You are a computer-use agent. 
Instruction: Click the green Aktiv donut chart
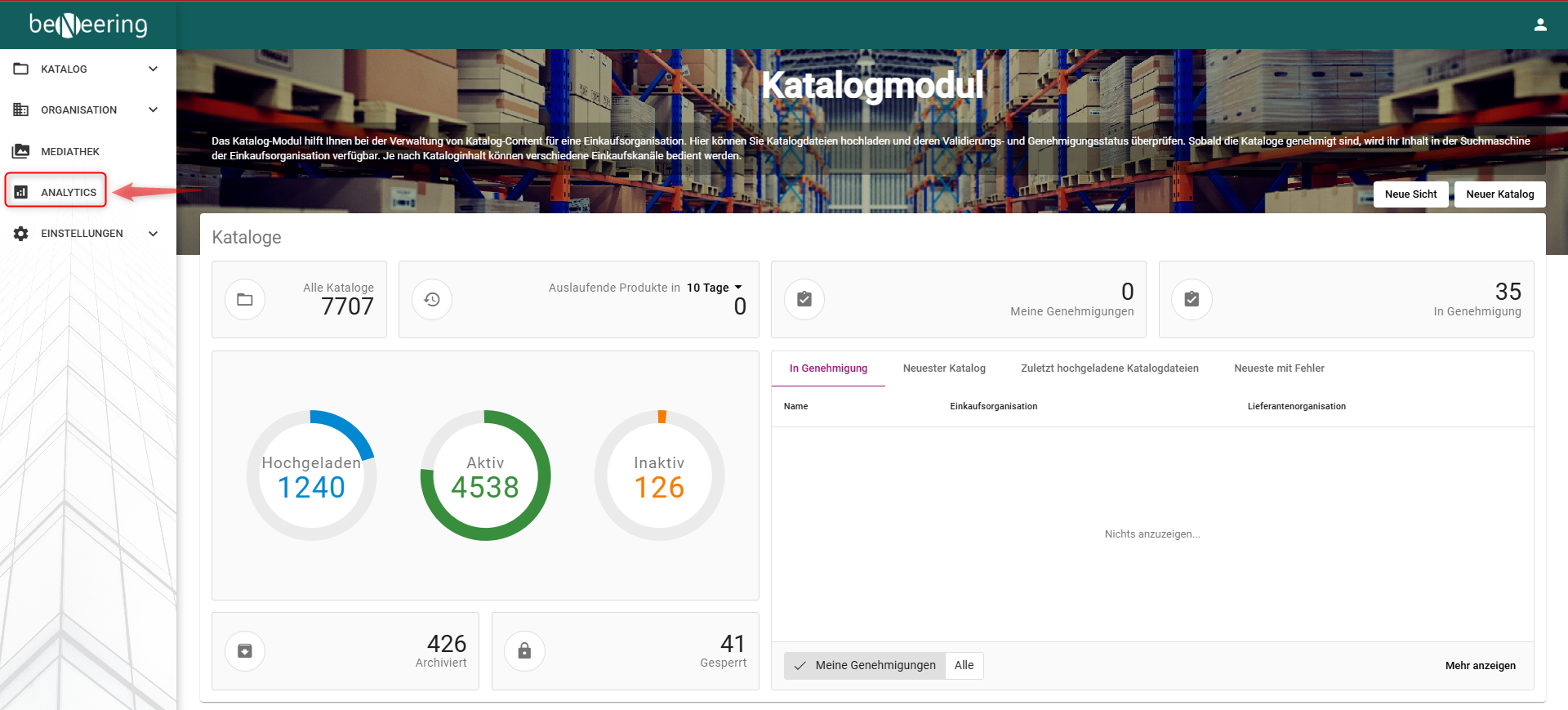tap(485, 476)
